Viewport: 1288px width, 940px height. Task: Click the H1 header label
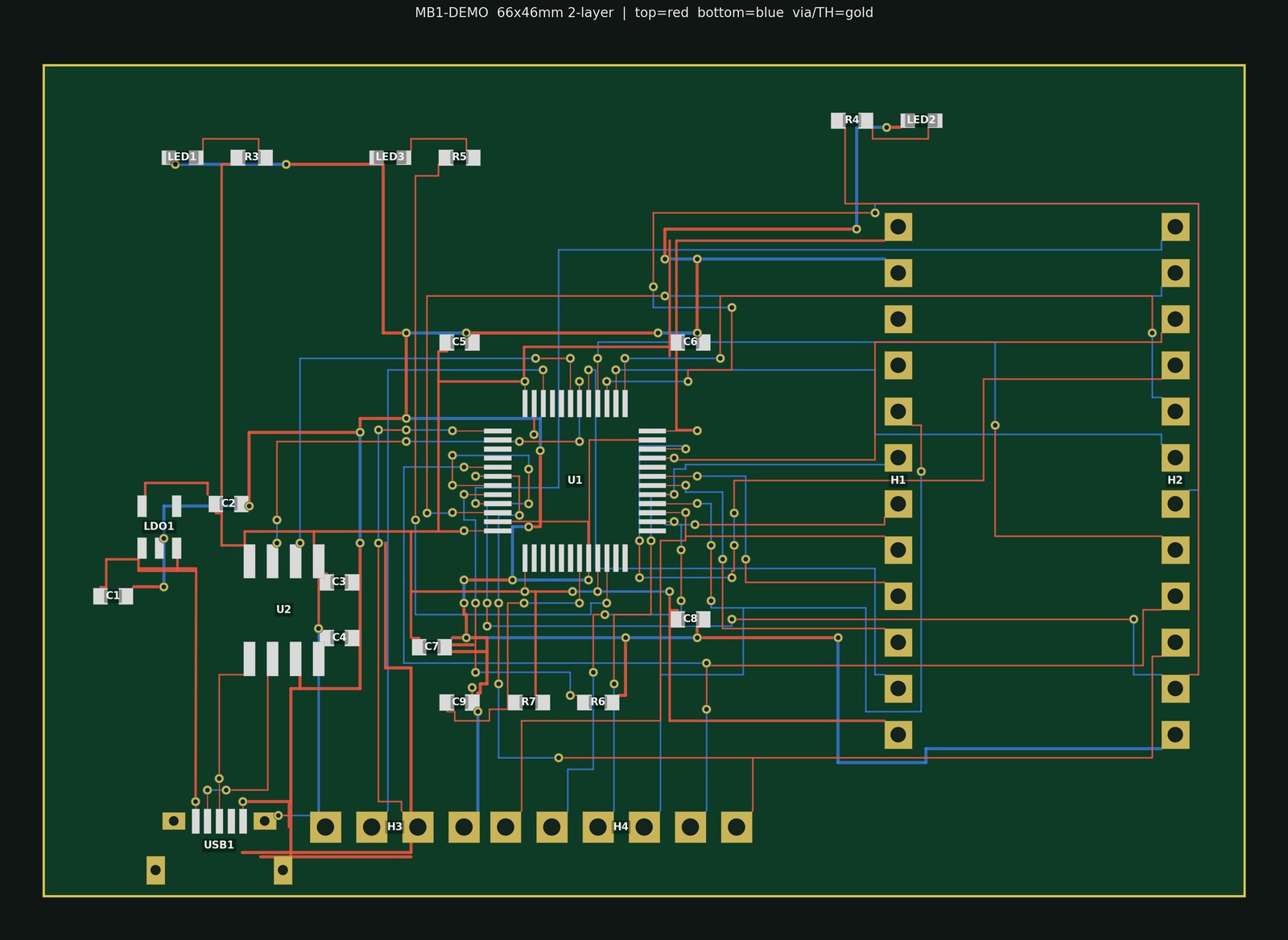(x=898, y=480)
